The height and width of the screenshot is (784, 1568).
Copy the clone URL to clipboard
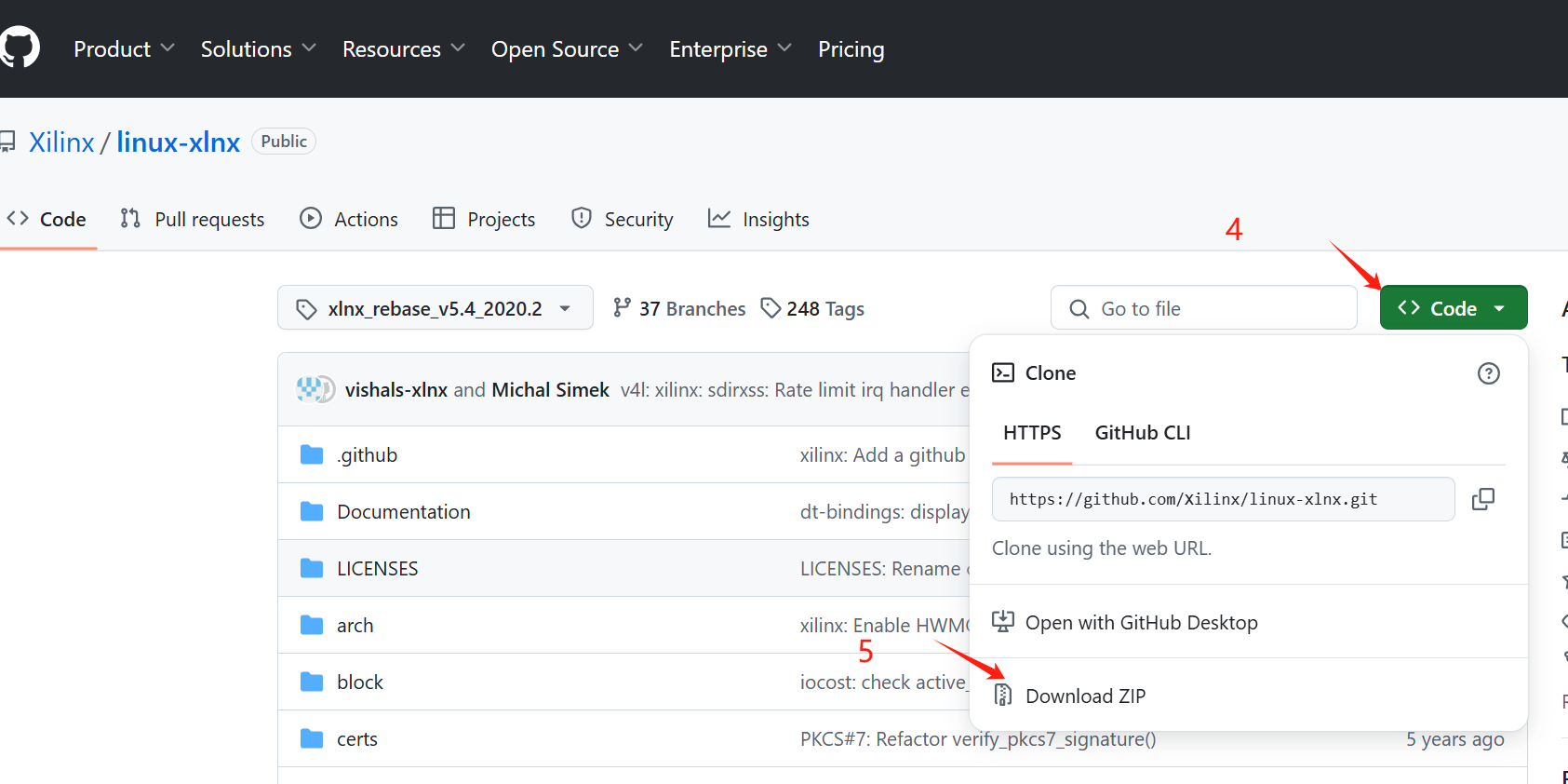tap(1483, 499)
